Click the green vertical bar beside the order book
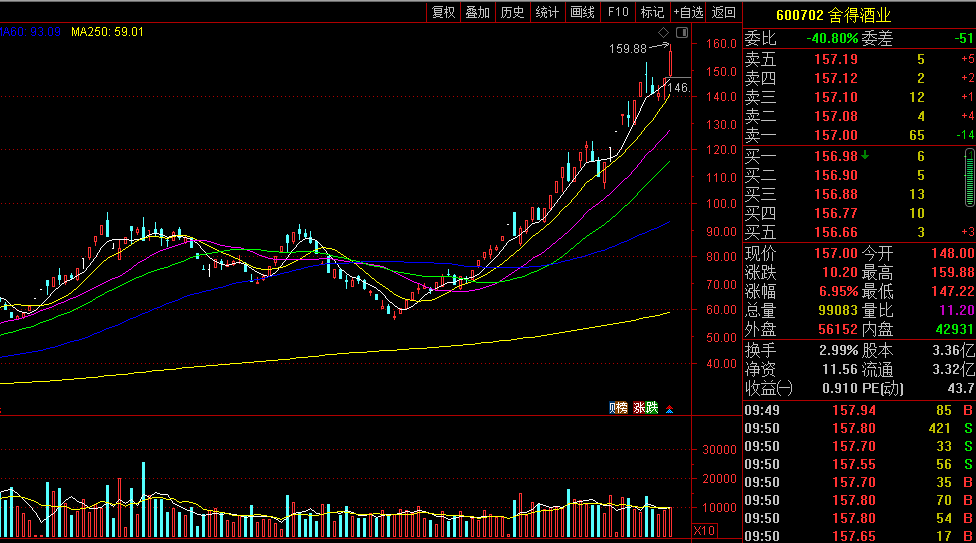 point(970,177)
